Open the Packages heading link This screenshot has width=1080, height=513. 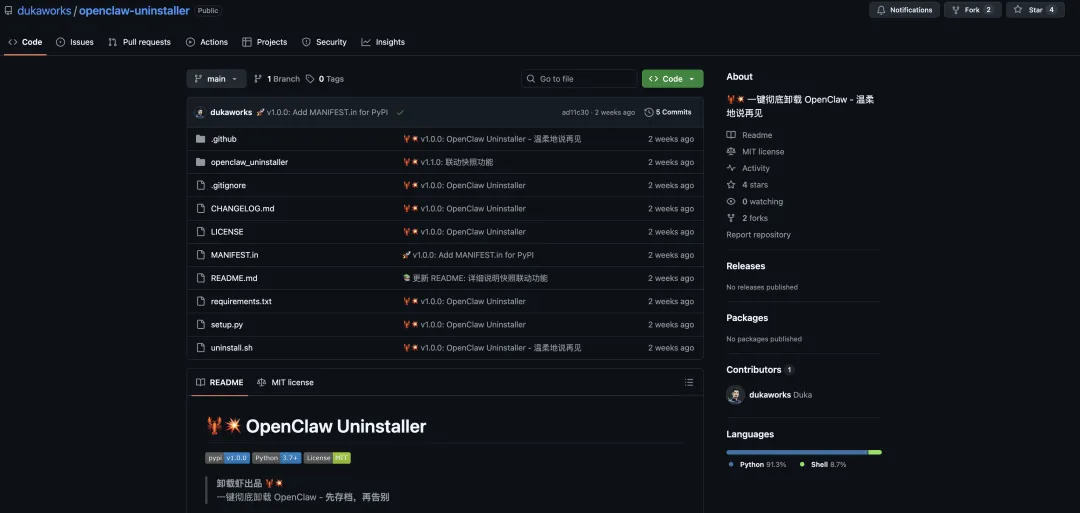747,318
